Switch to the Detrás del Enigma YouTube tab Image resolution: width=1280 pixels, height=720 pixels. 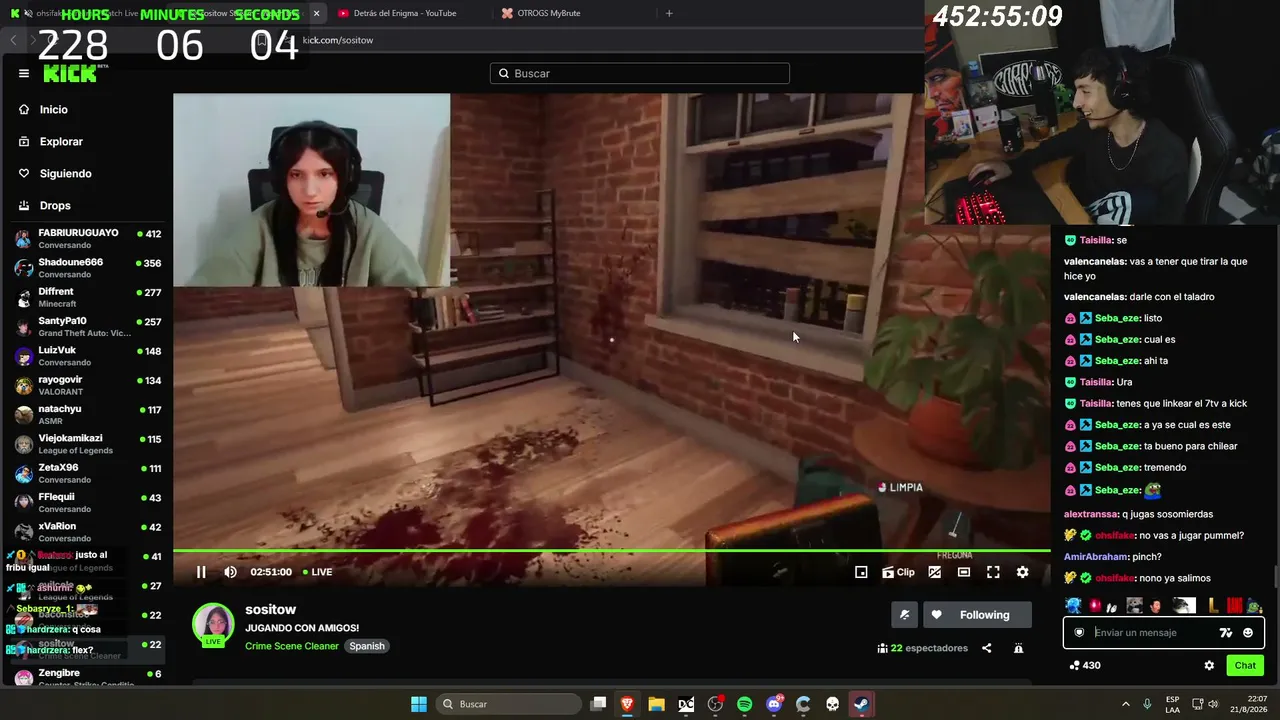tap(406, 13)
